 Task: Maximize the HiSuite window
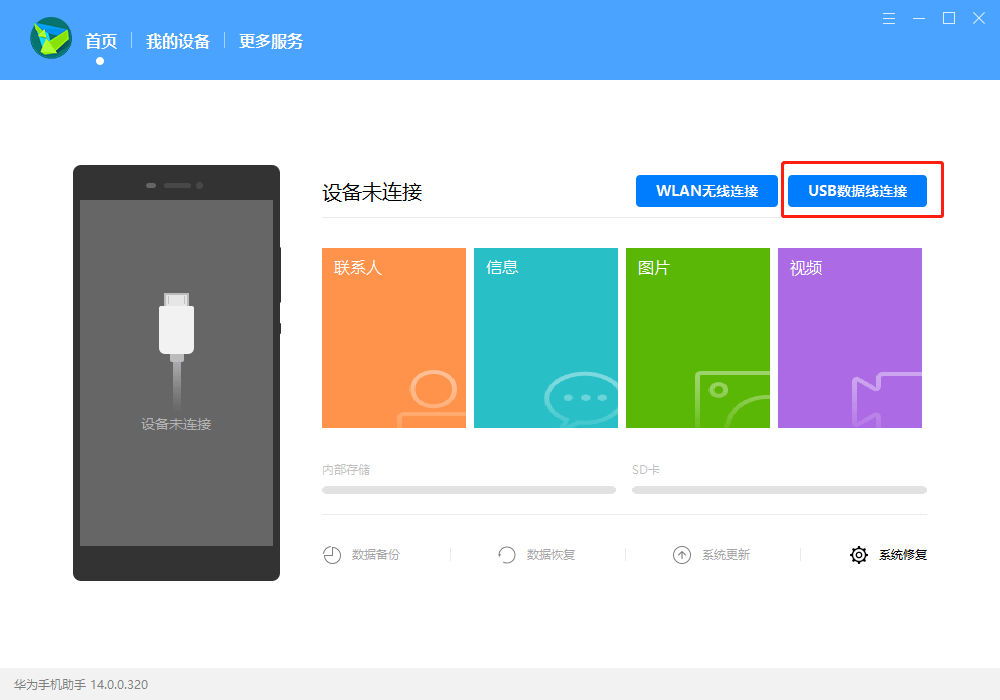949,18
